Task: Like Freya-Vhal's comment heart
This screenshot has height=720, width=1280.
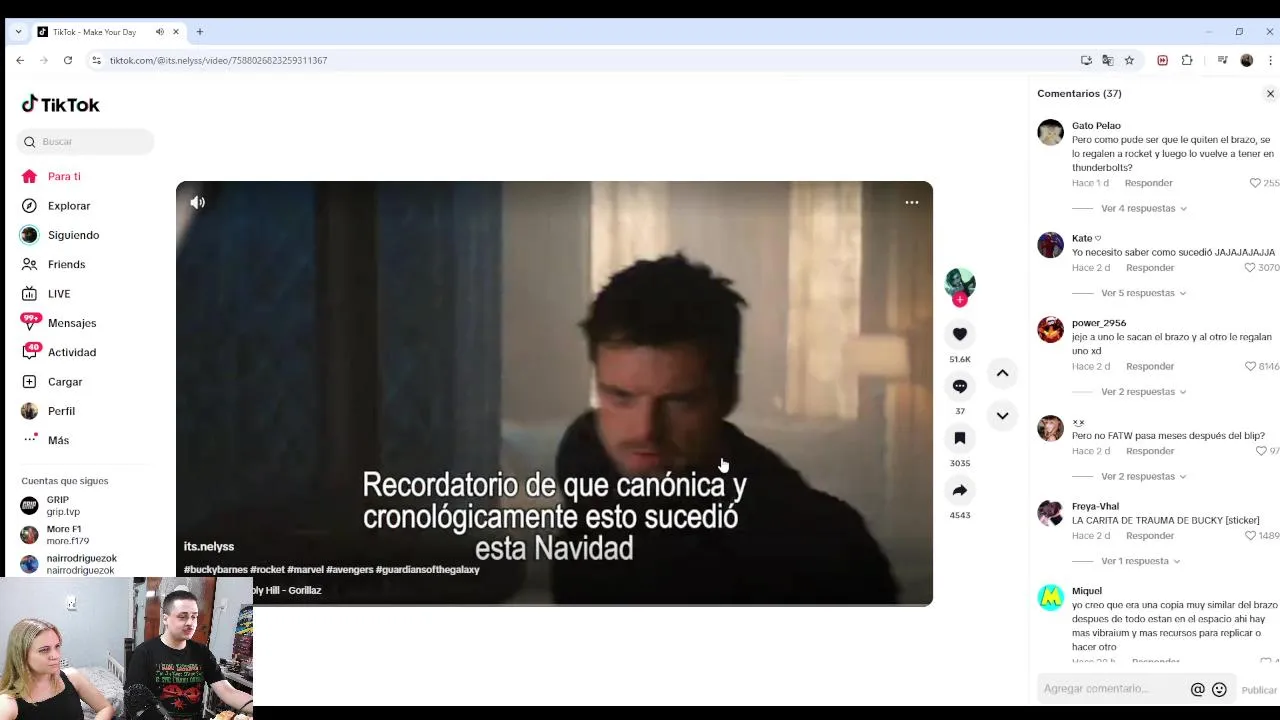Action: click(x=1250, y=536)
